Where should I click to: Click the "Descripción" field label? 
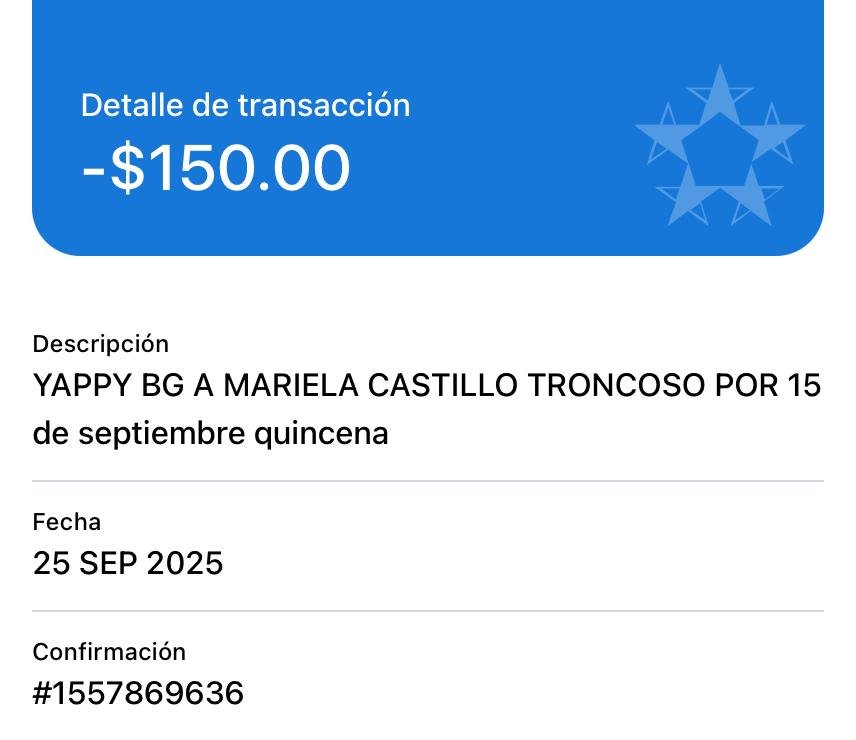coord(101,344)
